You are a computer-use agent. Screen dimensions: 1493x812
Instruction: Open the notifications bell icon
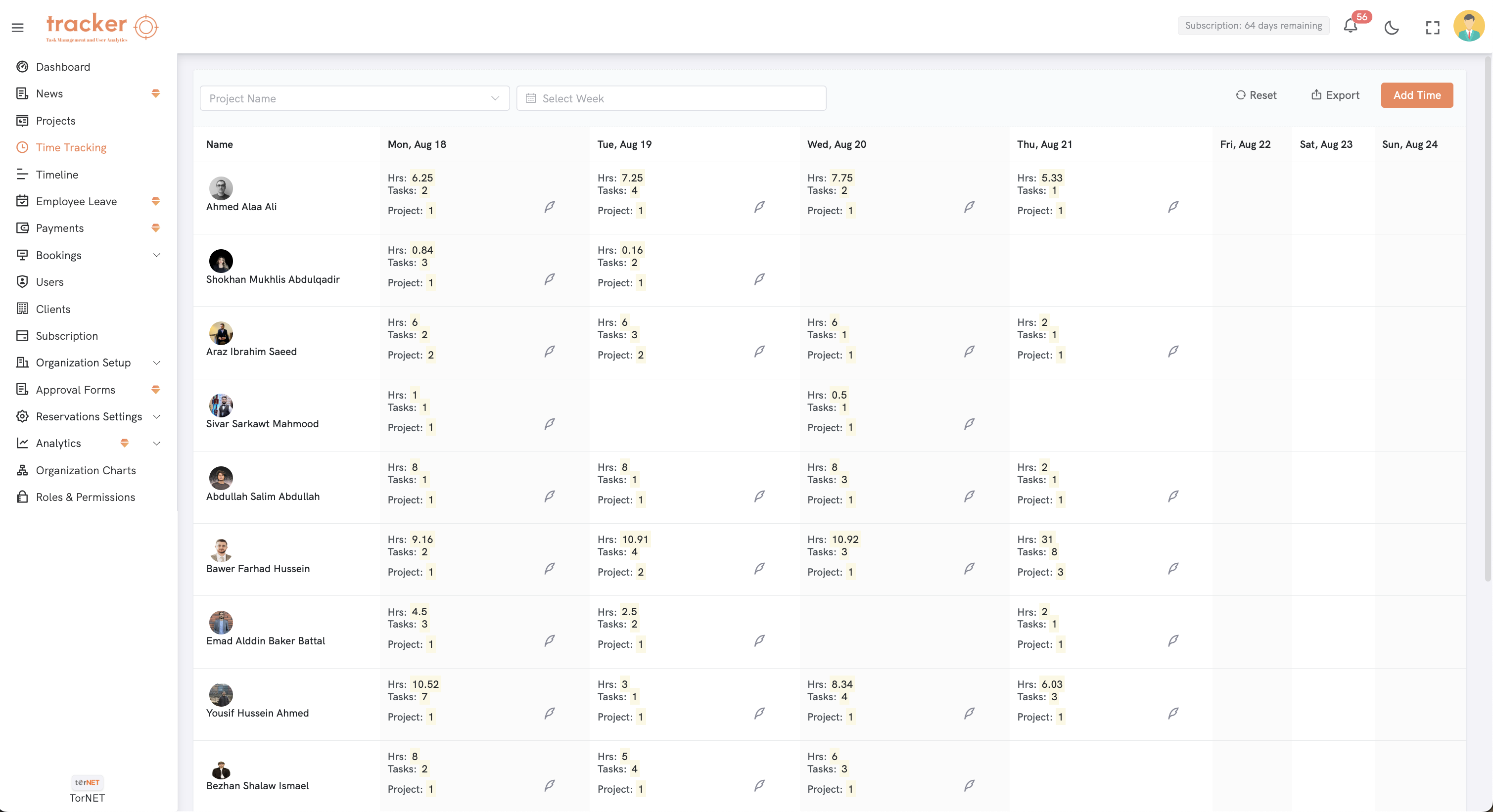click(x=1350, y=27)
